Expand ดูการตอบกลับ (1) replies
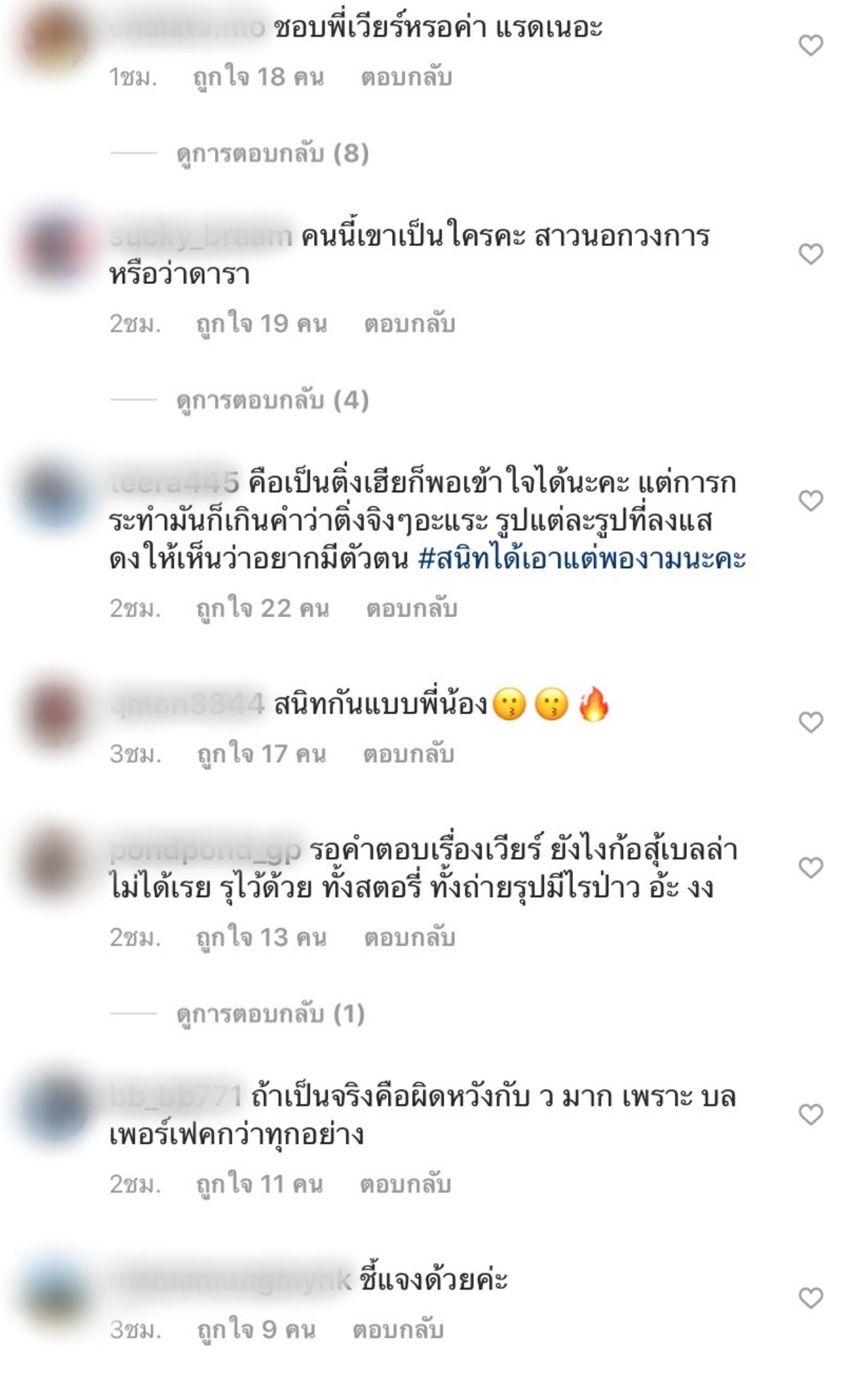 271,1014
